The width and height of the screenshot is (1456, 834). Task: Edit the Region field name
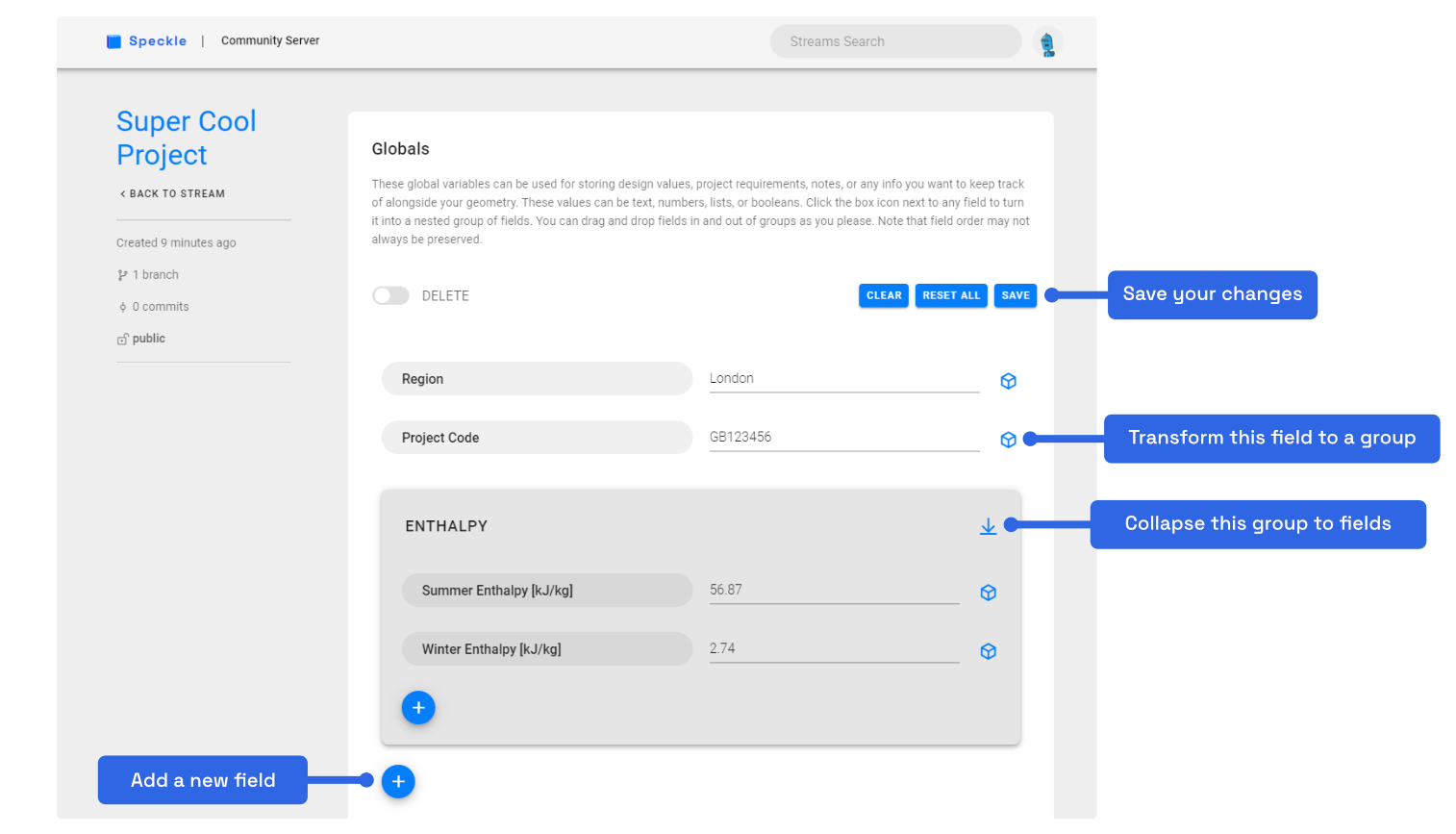(537, 379)
